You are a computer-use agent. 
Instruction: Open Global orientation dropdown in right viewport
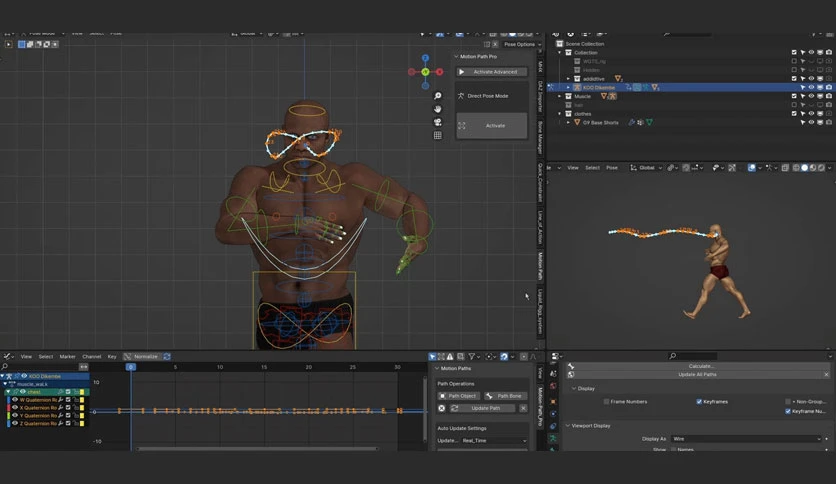(x=646, y=167)
